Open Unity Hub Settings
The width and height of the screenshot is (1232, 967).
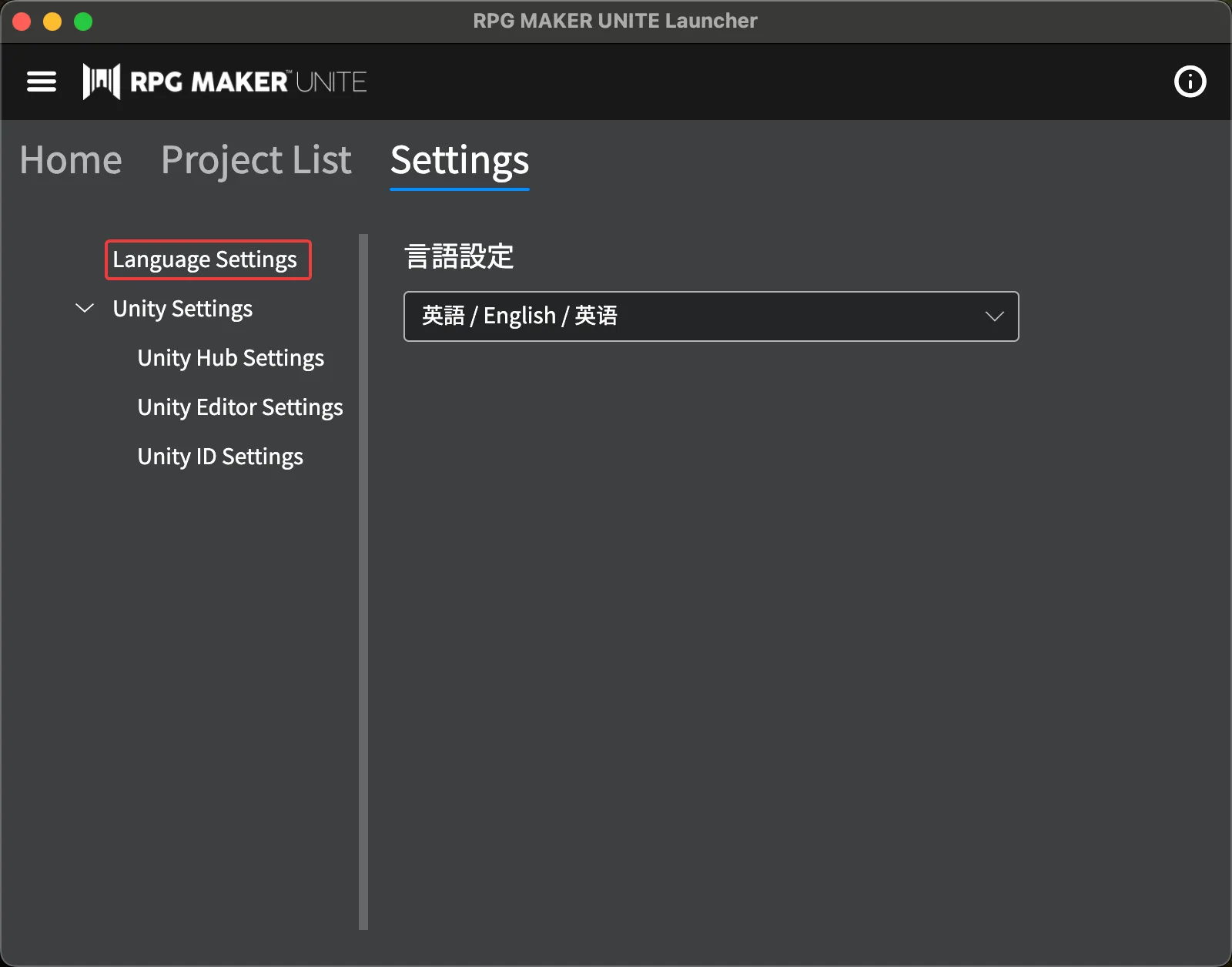click(231, 358)
